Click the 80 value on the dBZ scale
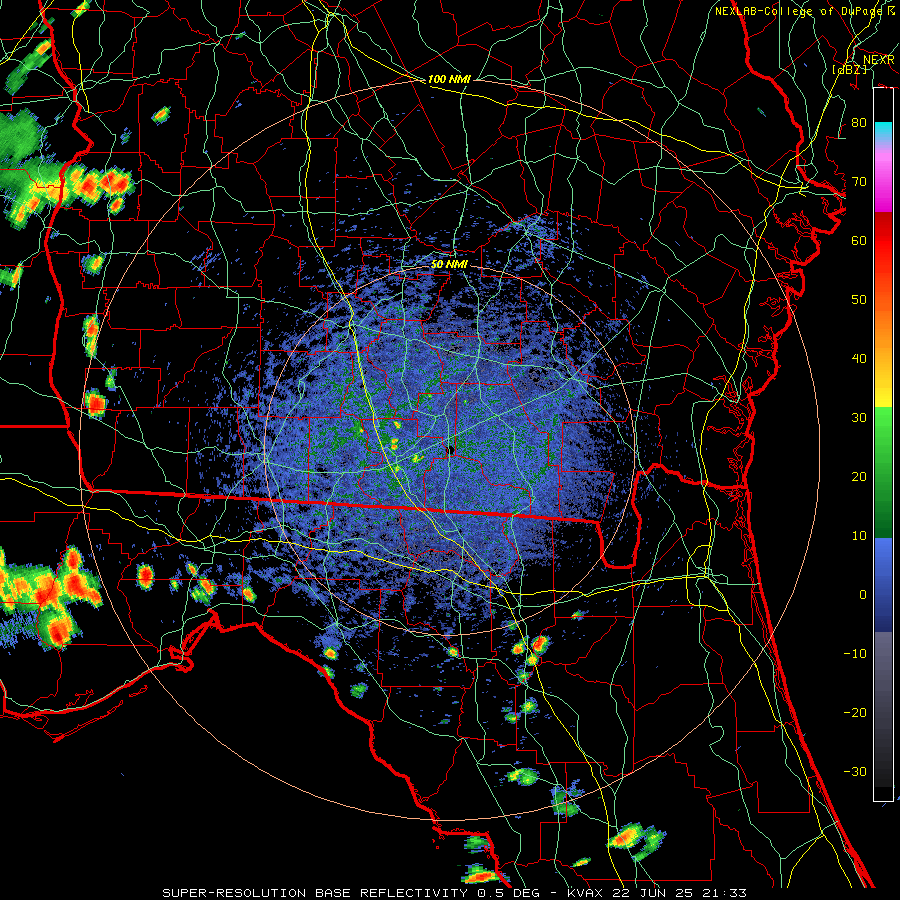 click(x=859, y=123)
